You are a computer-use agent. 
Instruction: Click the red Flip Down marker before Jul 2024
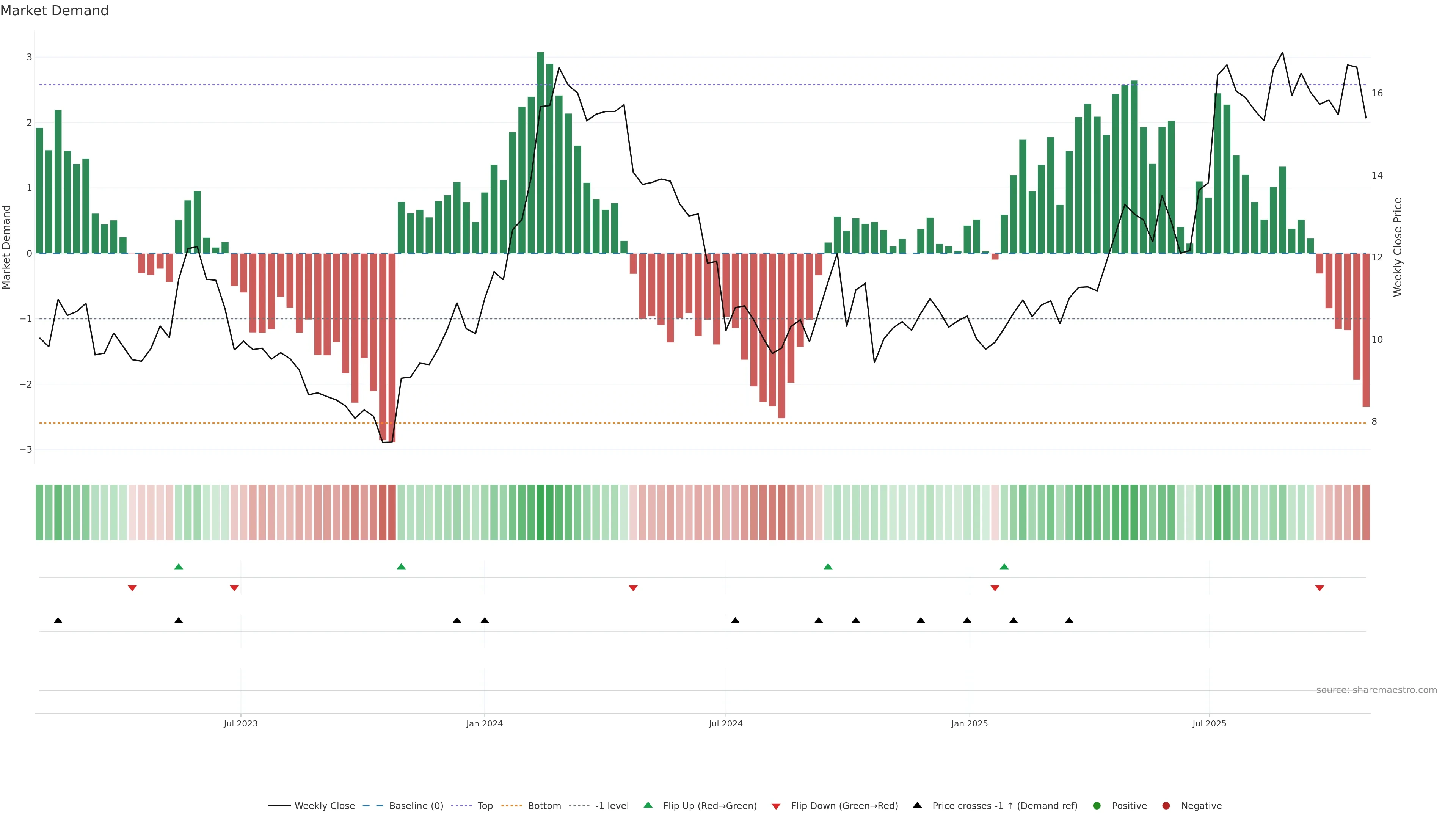point(633,588)
